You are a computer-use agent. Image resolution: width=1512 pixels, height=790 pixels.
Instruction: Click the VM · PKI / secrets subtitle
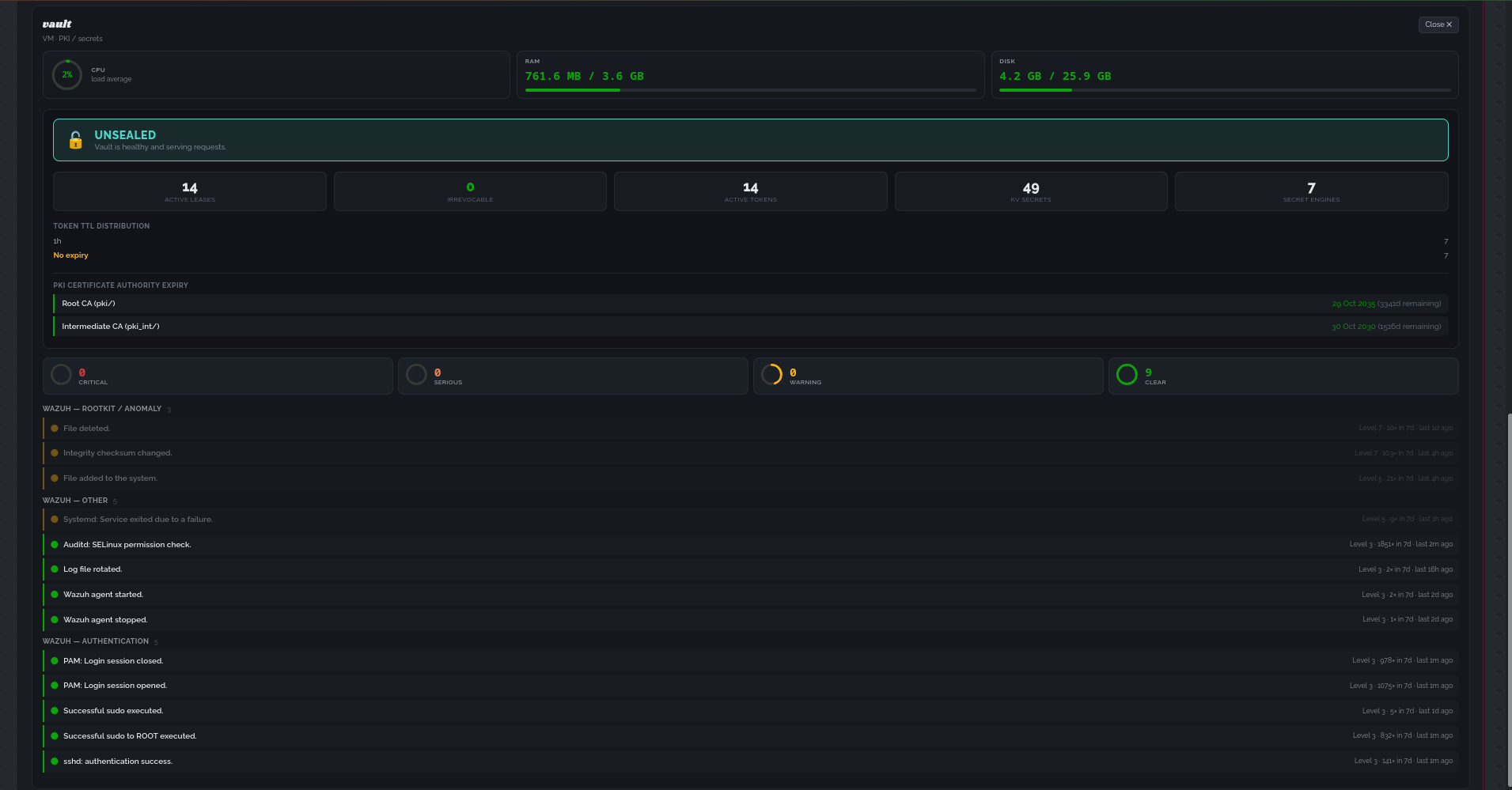click(73, 39)
